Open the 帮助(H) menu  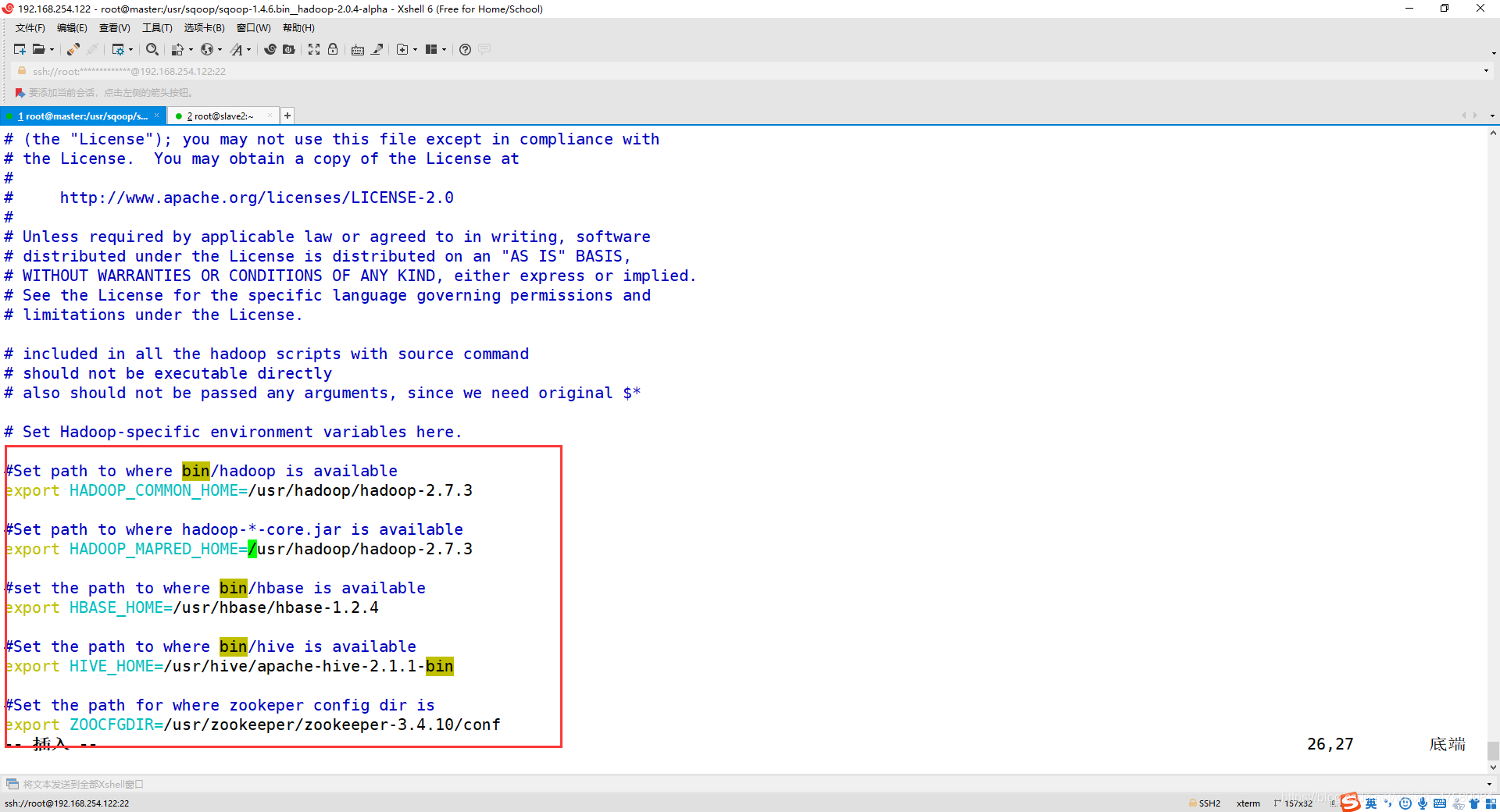[298, 28]
